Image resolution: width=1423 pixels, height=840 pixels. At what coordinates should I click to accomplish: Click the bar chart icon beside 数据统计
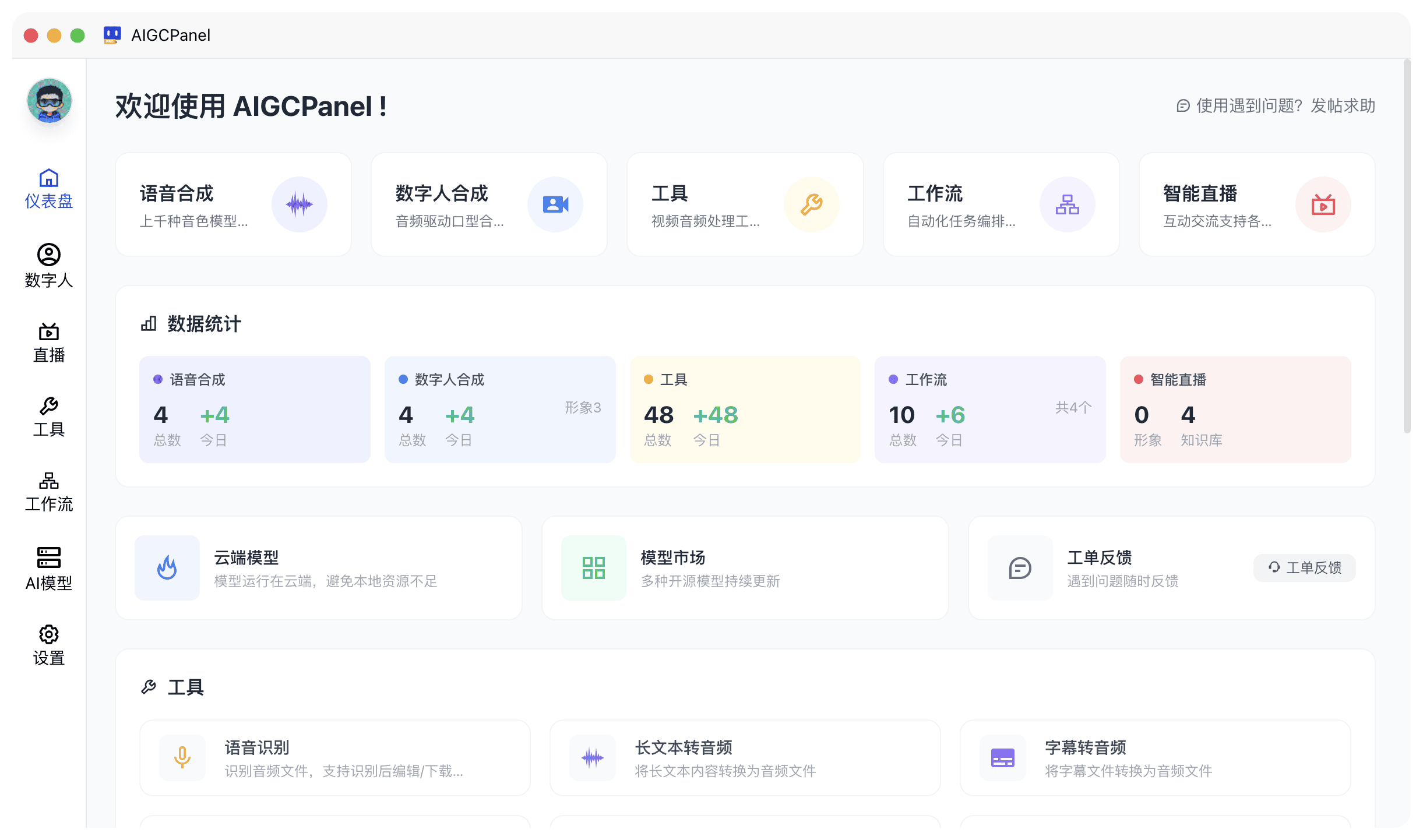tap(149, 324)
